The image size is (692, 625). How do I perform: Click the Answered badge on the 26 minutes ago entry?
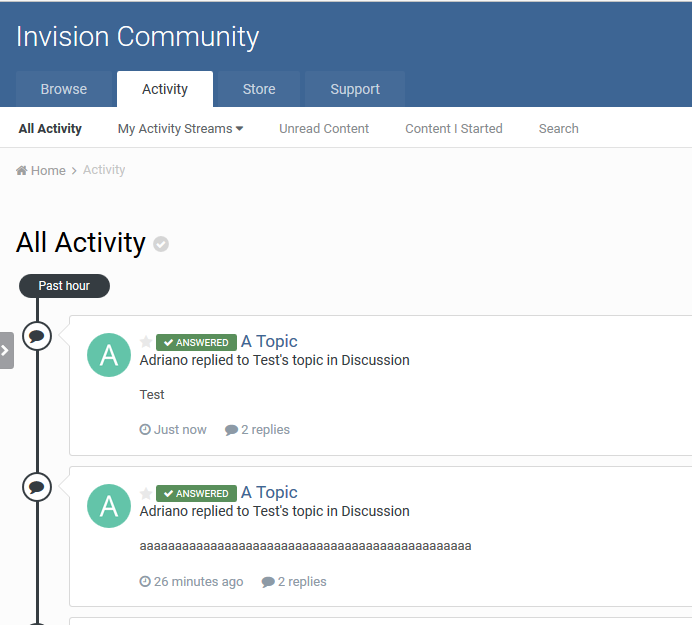pyautogui.click(x=196, y=493)
